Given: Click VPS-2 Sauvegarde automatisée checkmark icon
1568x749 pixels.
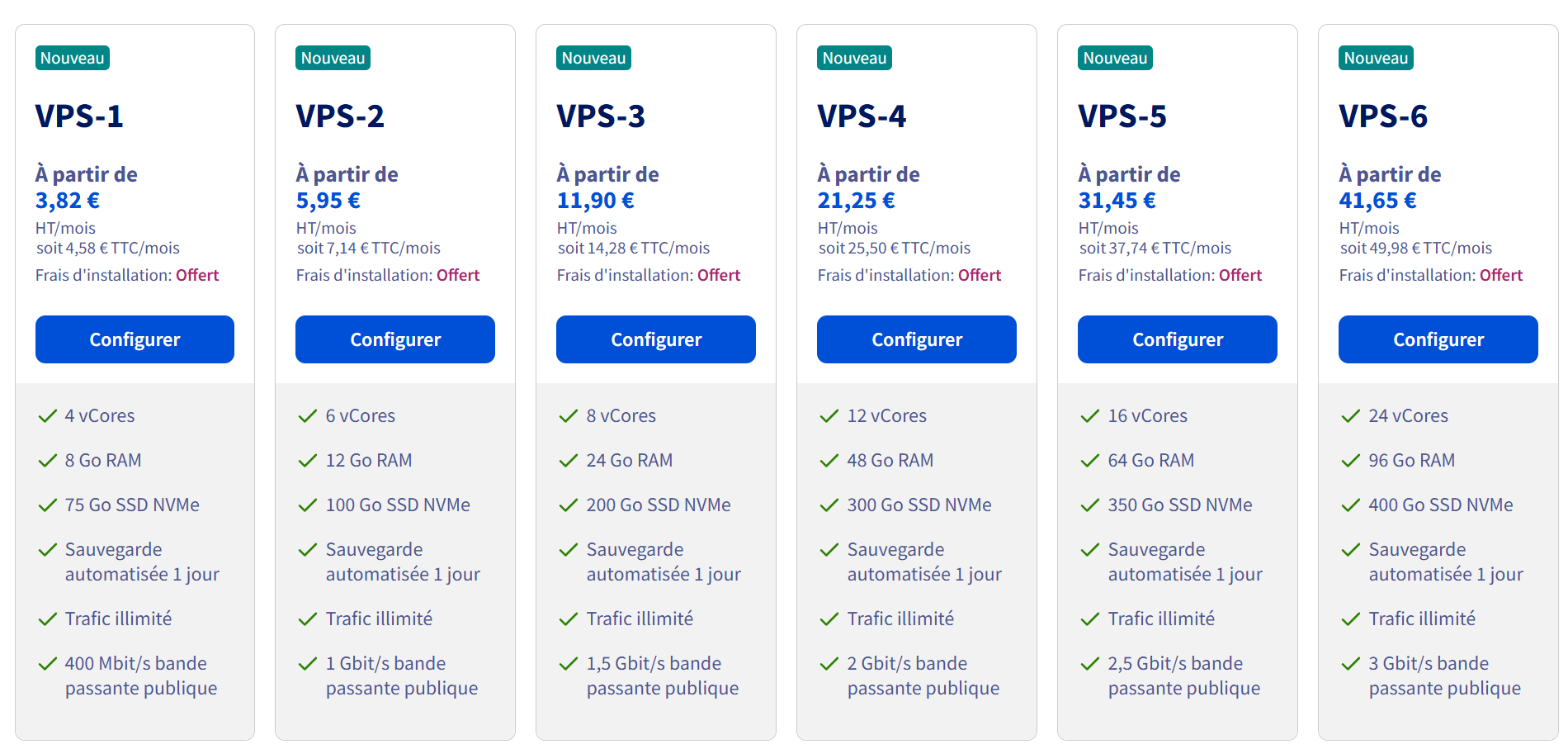Looking at the screenshot, I should (x=308, y=550).
